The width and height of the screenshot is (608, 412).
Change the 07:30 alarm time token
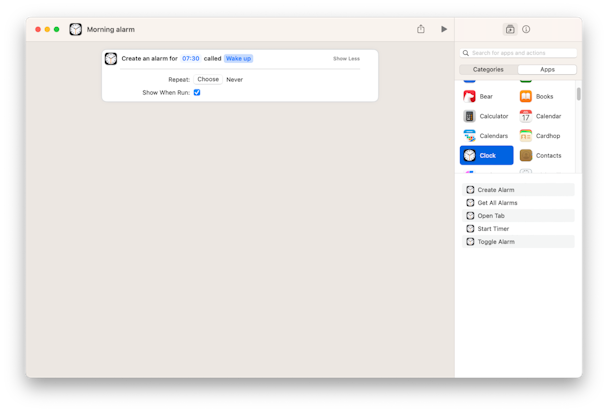190,59
